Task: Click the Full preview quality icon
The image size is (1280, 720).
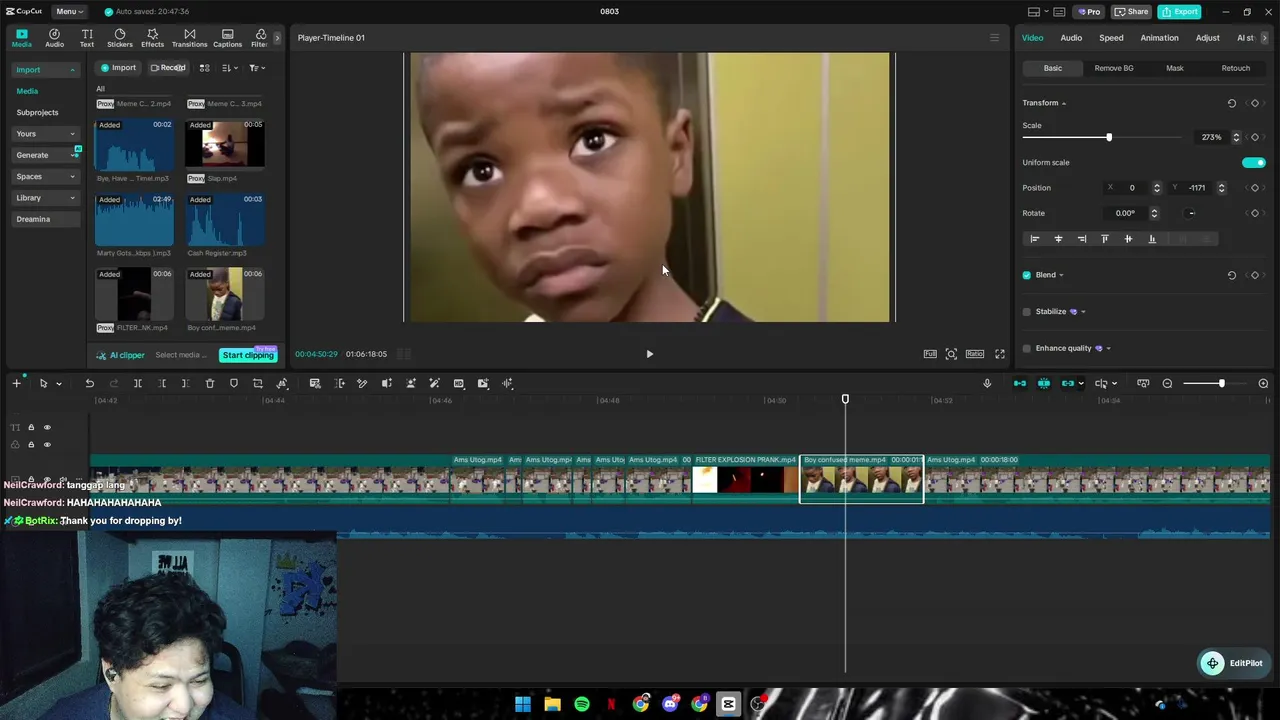Action: point(930,354)
